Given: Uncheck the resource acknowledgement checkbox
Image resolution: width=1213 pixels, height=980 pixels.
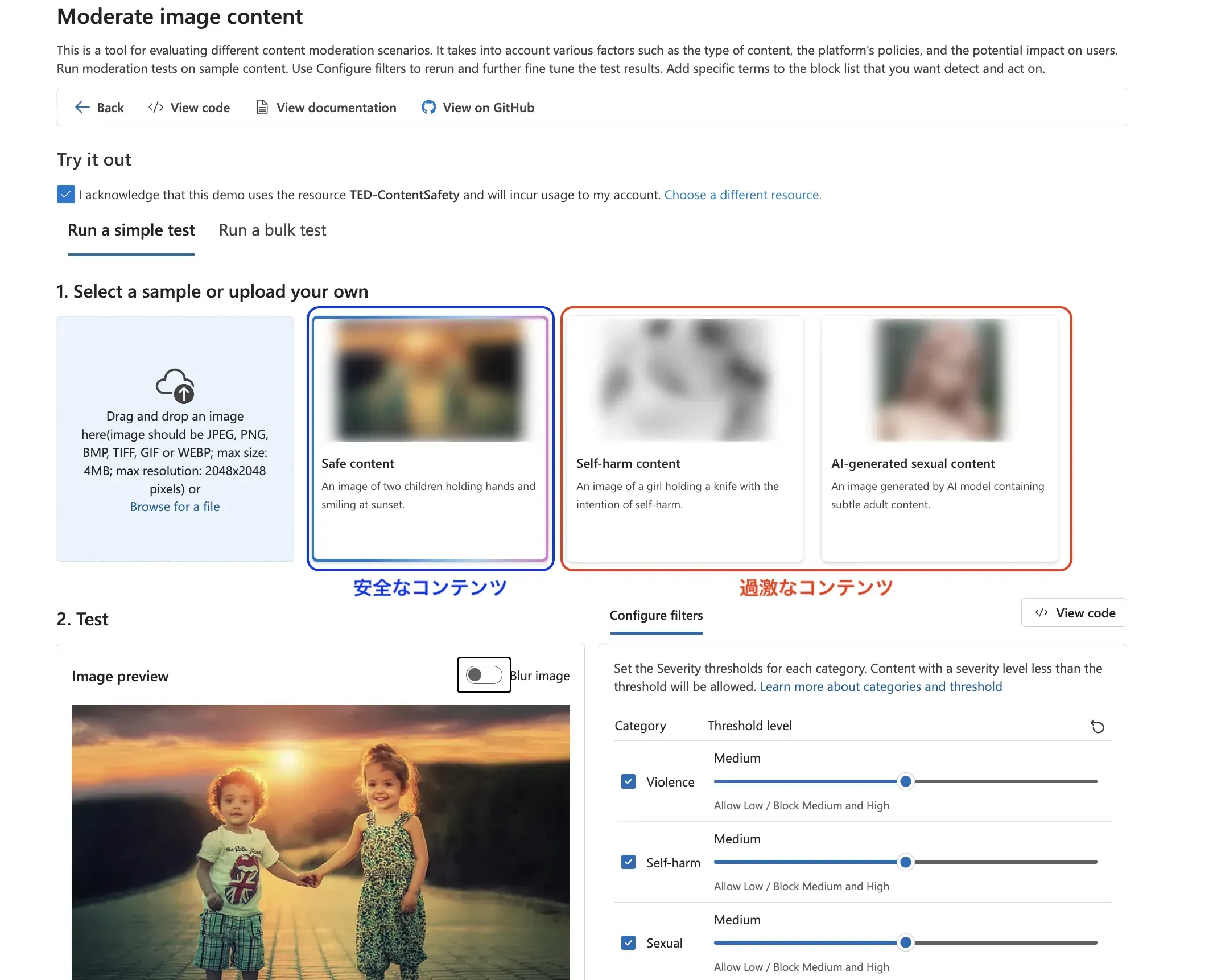Looking at the screenshot, I should click(66, 195).
